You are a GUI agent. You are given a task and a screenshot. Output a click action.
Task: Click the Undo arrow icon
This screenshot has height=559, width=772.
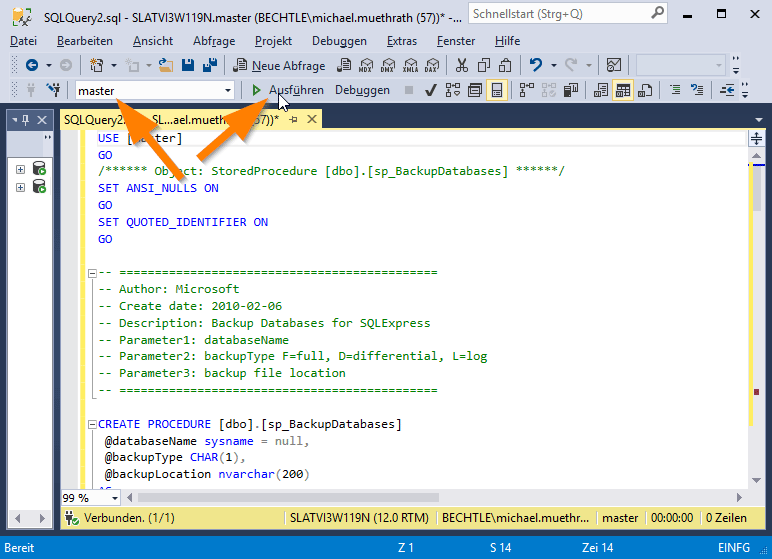[536, 65]
